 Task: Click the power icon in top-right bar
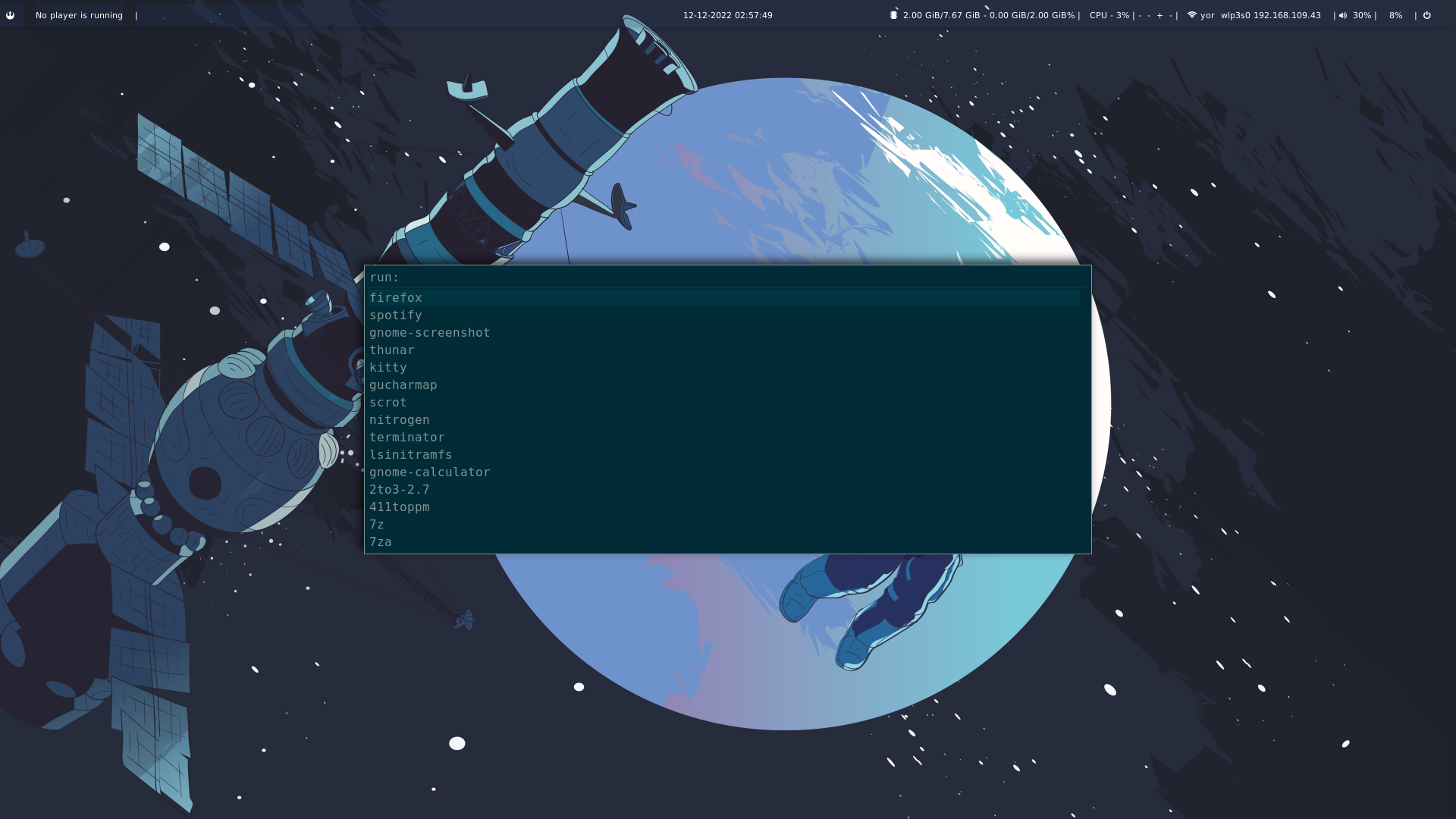[x=1426, y=15]
